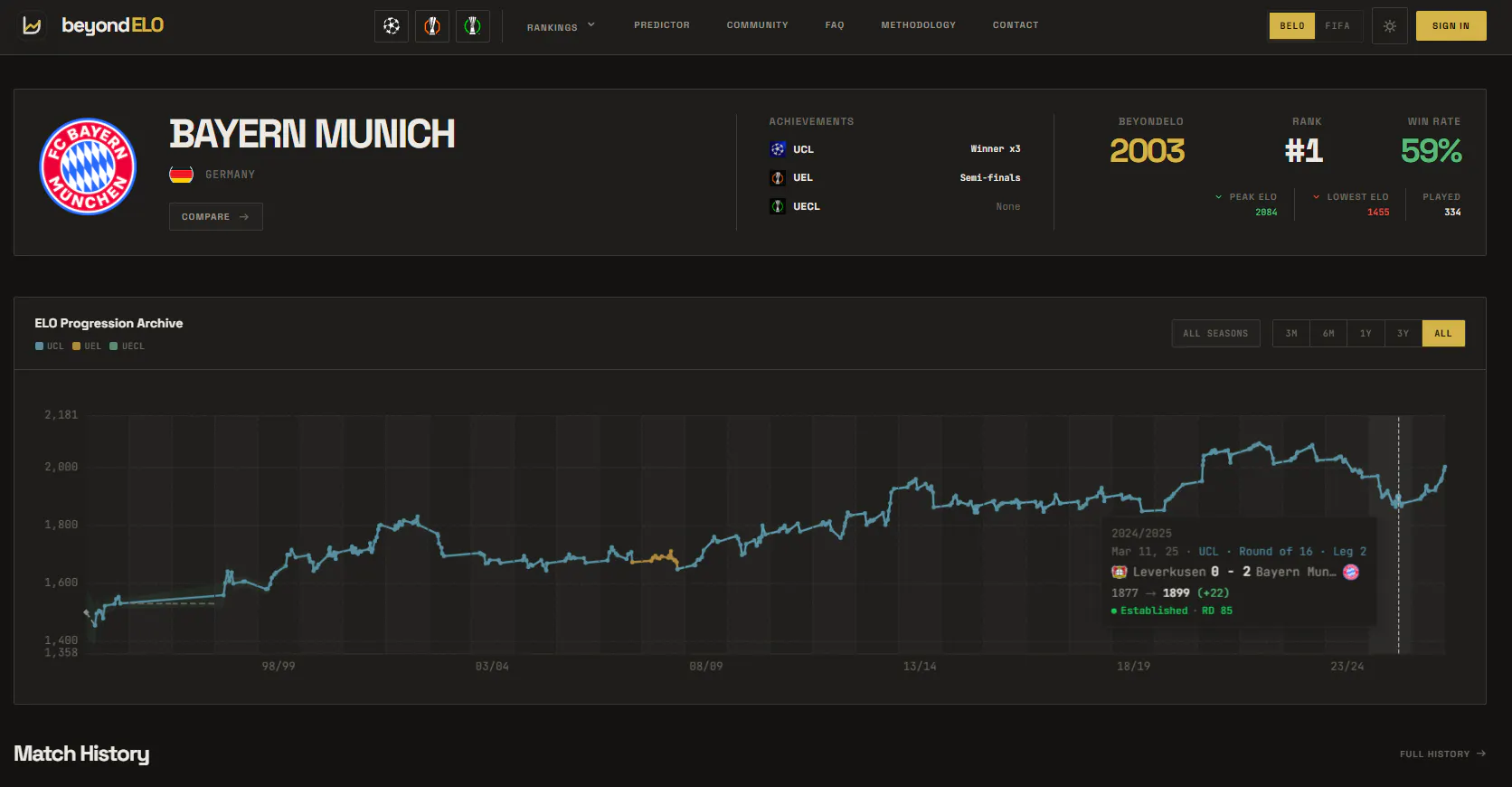Select the 6M chart range

[x=1328, y=334]
